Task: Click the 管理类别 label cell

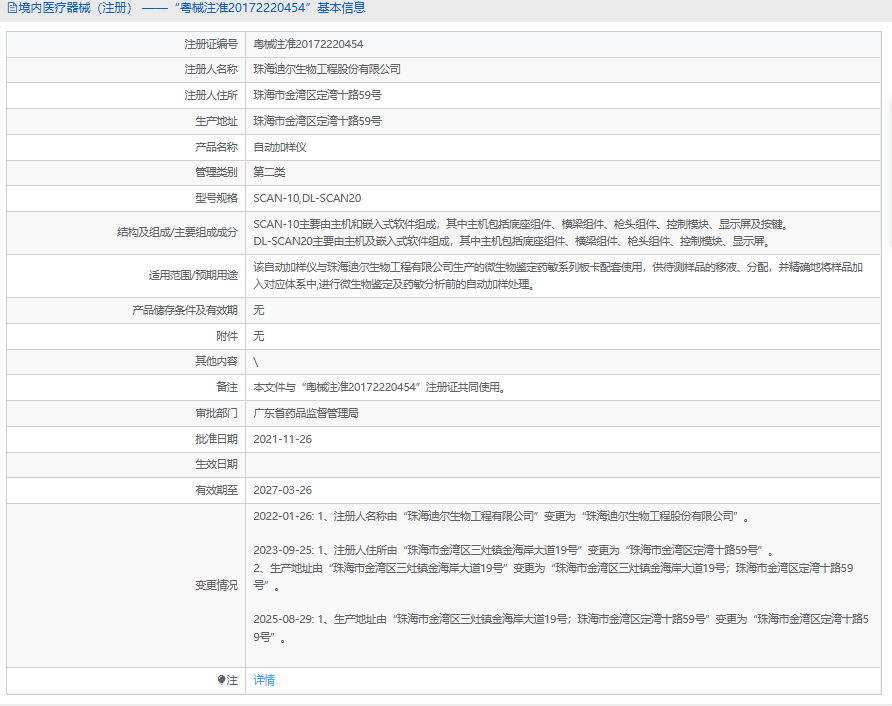Action: [126, 172]
